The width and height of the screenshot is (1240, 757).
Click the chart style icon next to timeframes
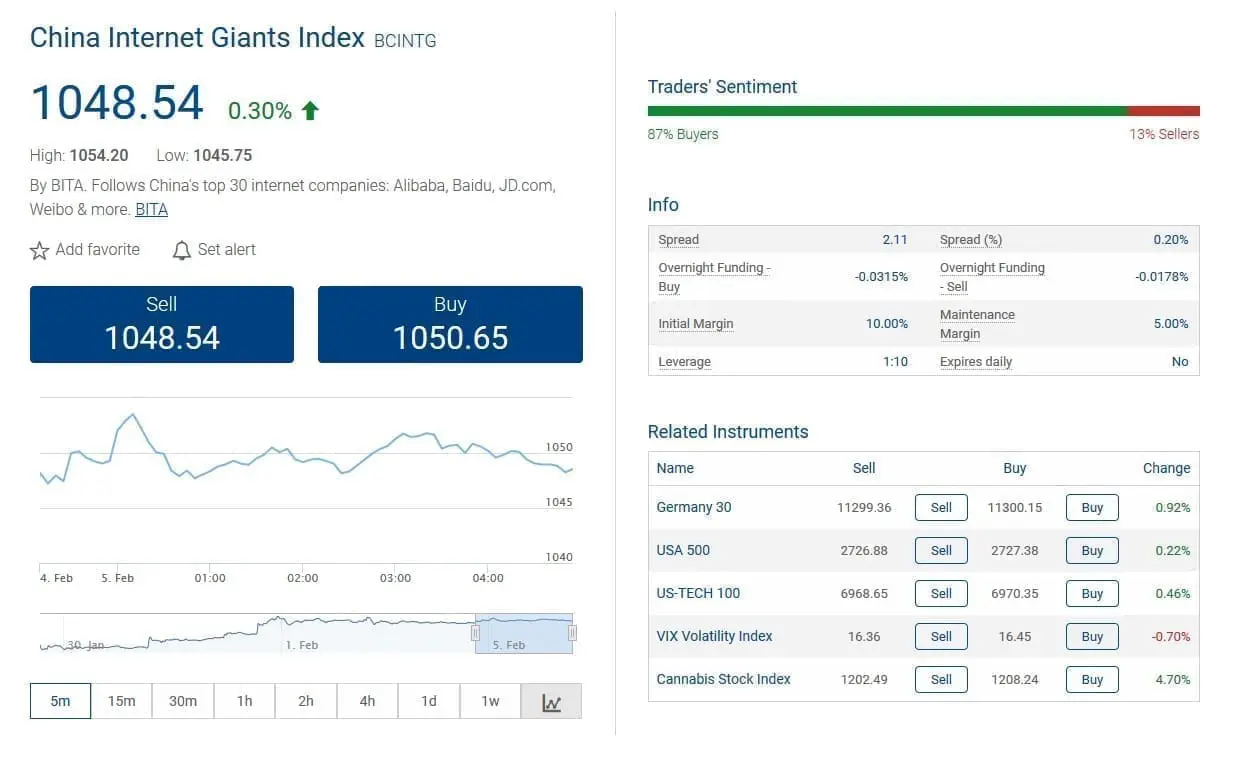(551, 701)
